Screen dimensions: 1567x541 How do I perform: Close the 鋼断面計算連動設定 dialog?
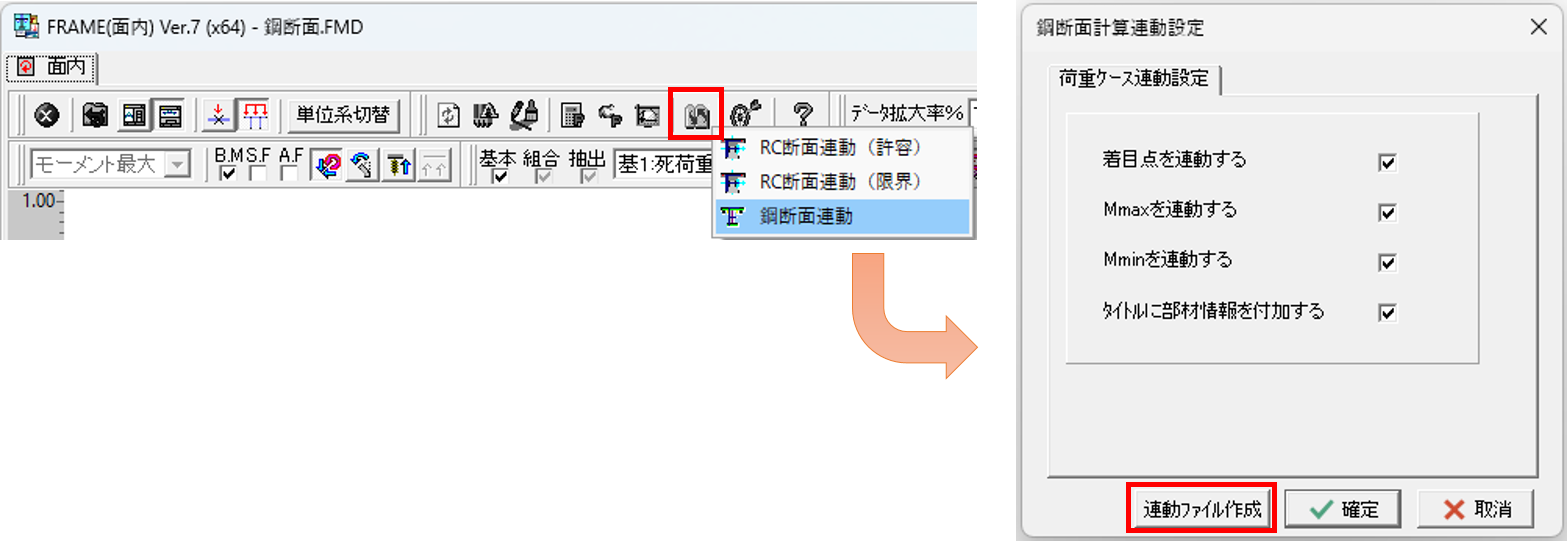point(1539,26)
